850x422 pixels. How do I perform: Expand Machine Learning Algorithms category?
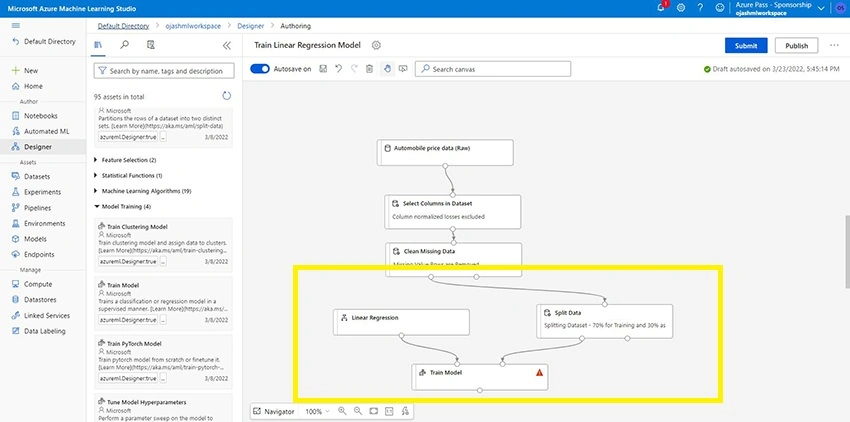[143, 191]
